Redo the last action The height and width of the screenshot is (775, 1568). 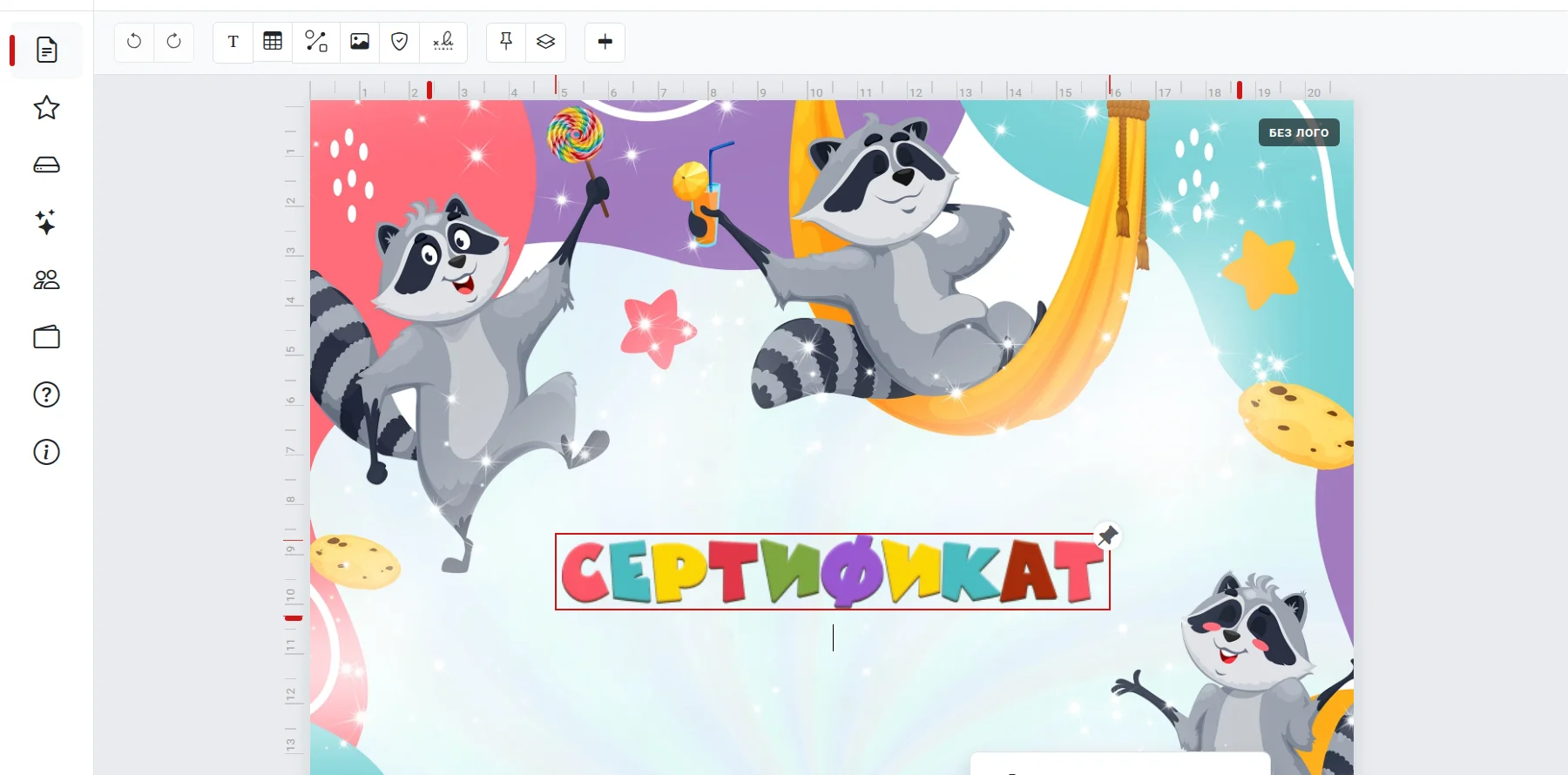coord(174,42)
